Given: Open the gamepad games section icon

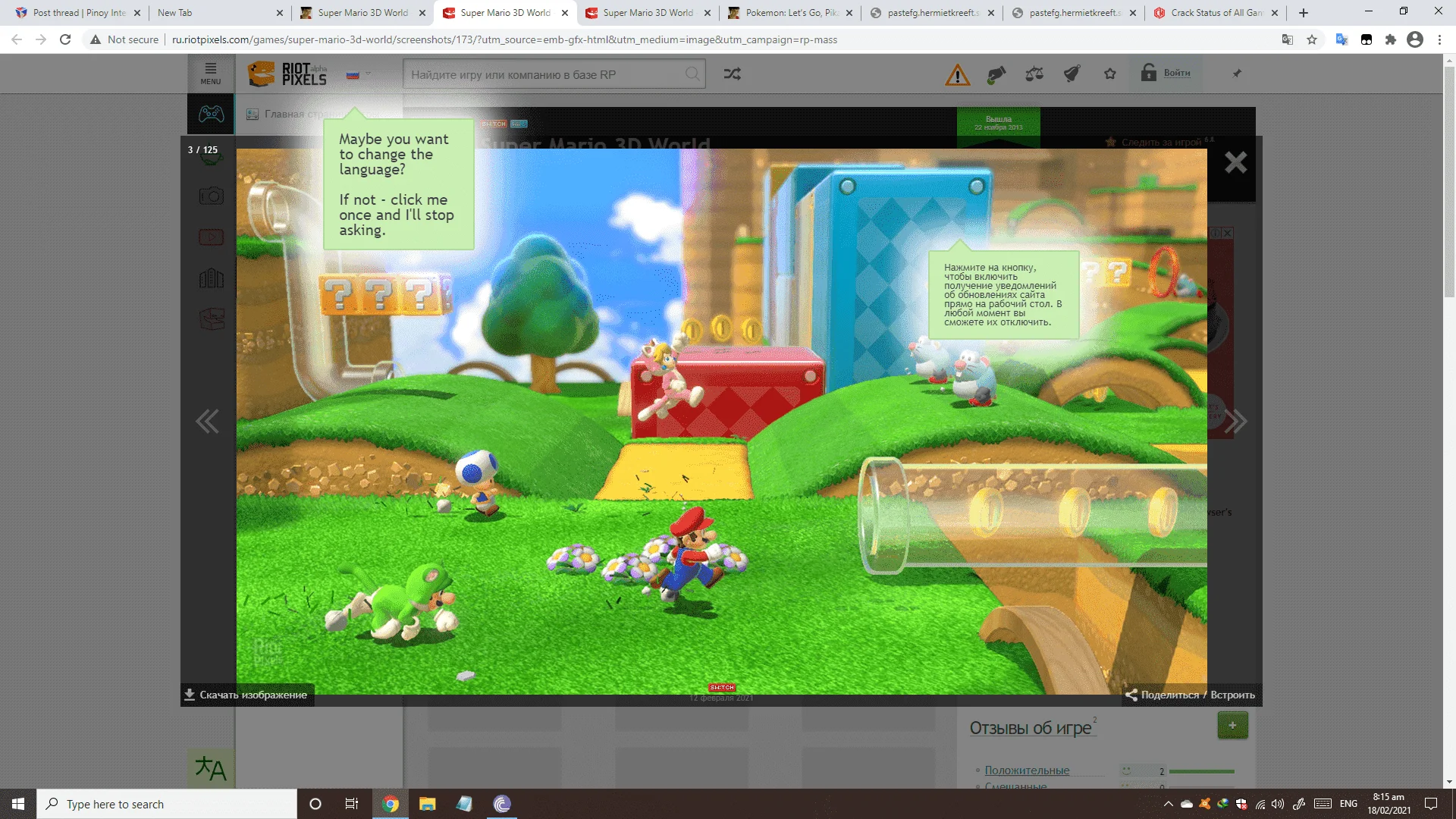Looking at the screenshot, I should point(211,114).
